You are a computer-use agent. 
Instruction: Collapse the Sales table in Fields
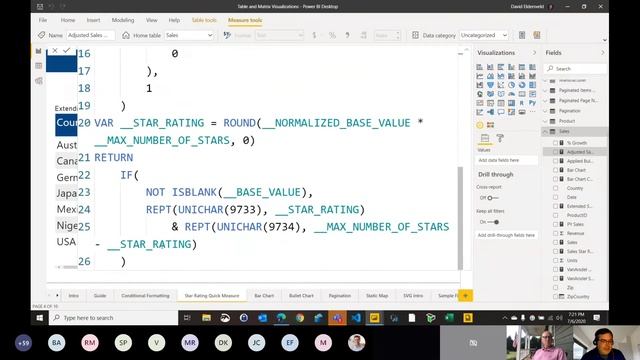pos(545,131)
